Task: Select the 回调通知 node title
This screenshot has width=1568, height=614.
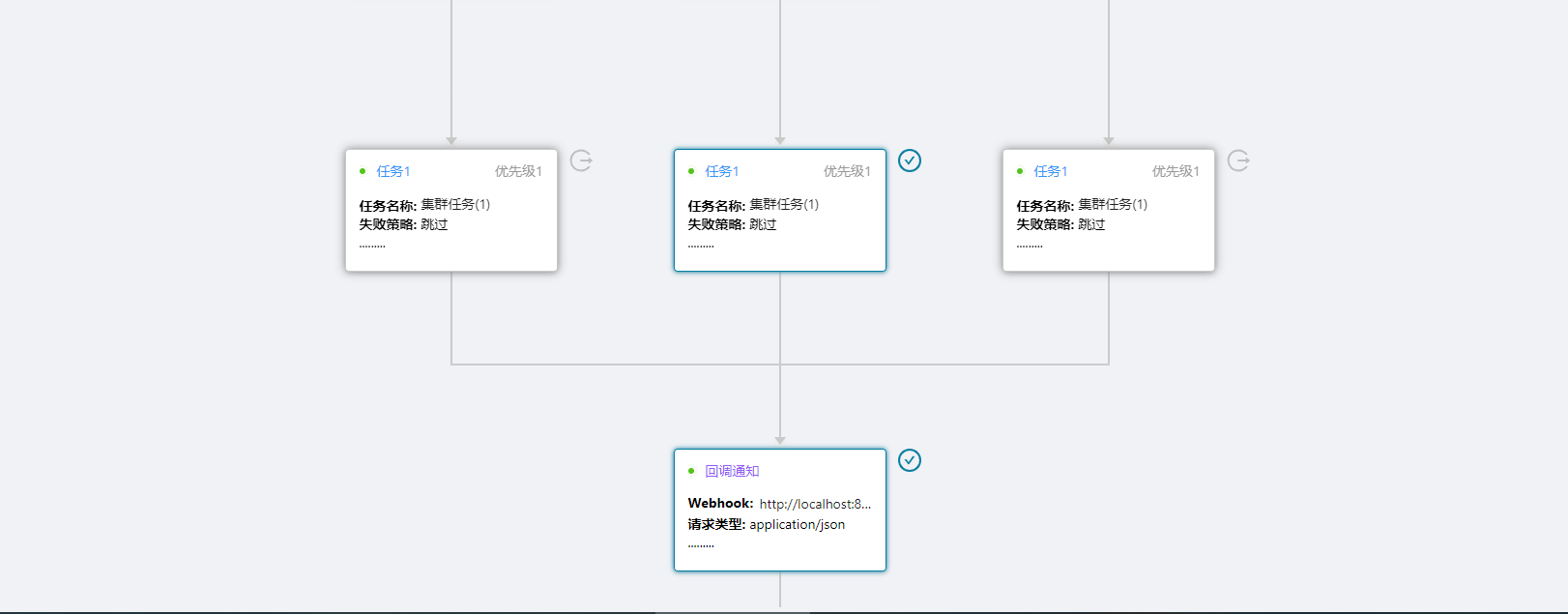Action: coord(732,471)
